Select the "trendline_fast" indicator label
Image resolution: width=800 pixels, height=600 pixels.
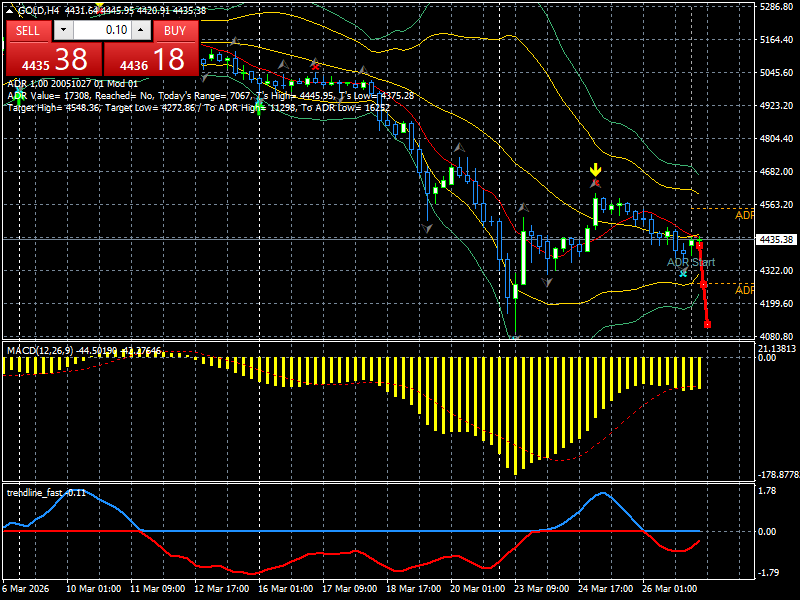click(x=34, y=492)
